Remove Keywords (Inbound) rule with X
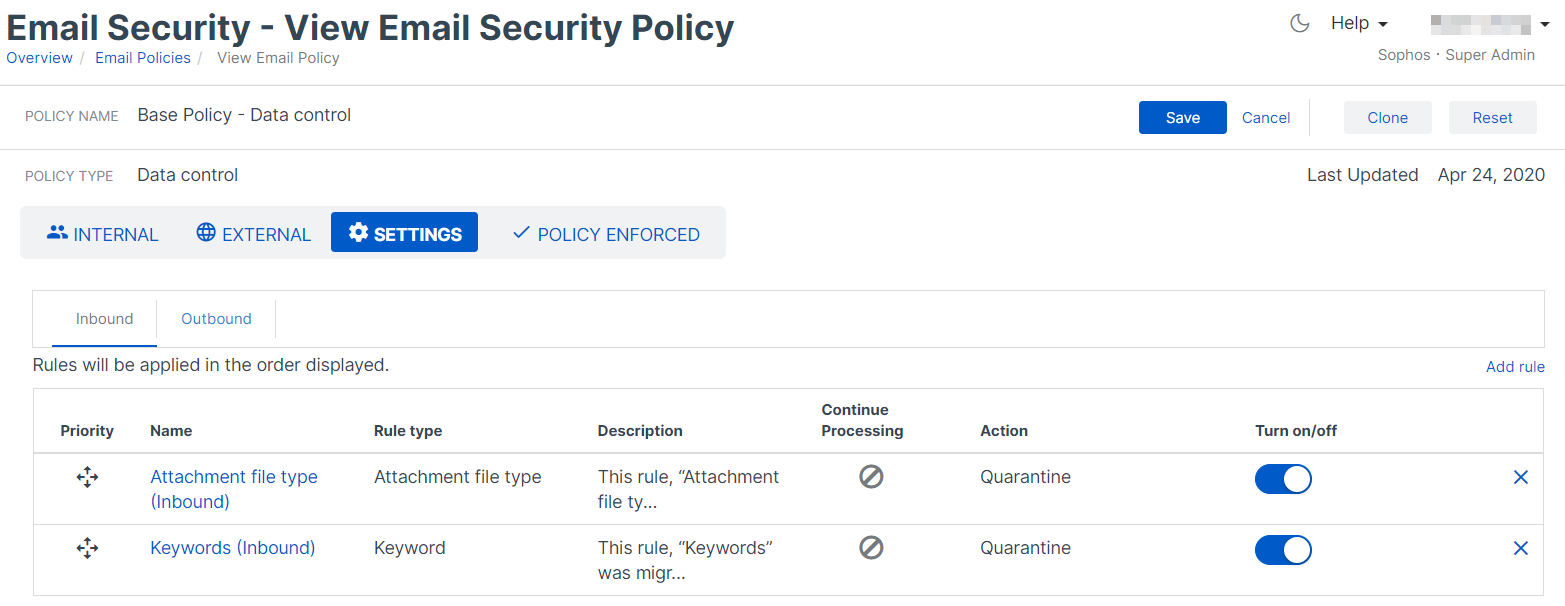The height and width of the screenshot is (606, 1565). tap(1520, 548)
